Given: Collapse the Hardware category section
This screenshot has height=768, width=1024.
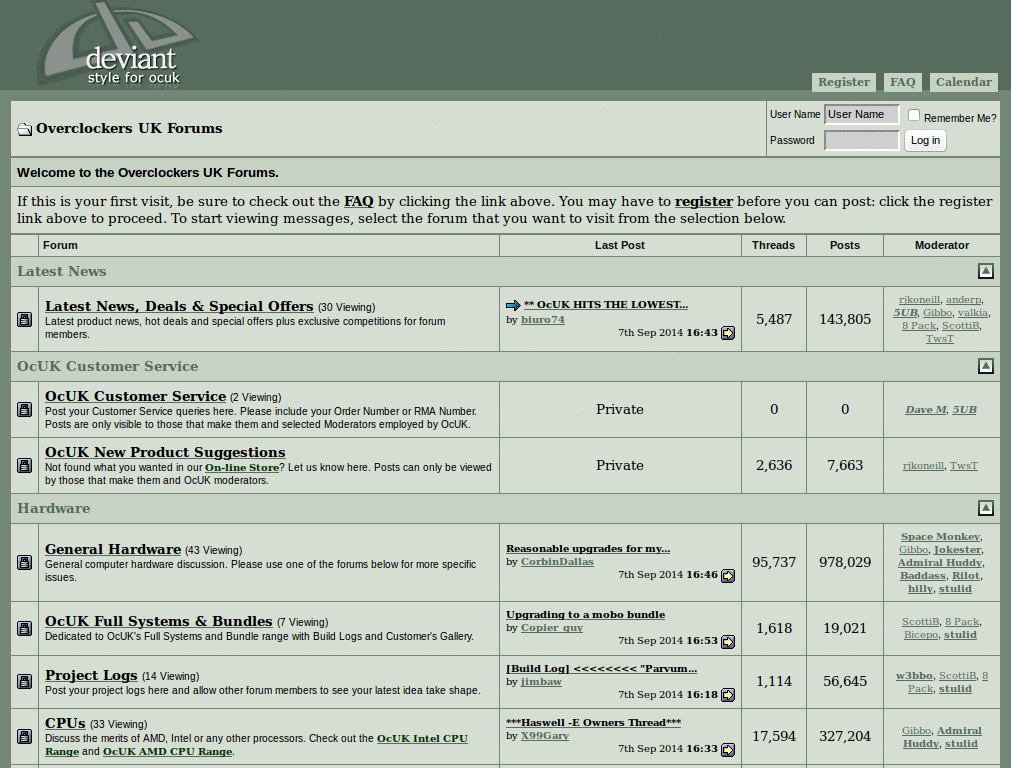Looking at the screenshot, I should [x=986, y=508].
